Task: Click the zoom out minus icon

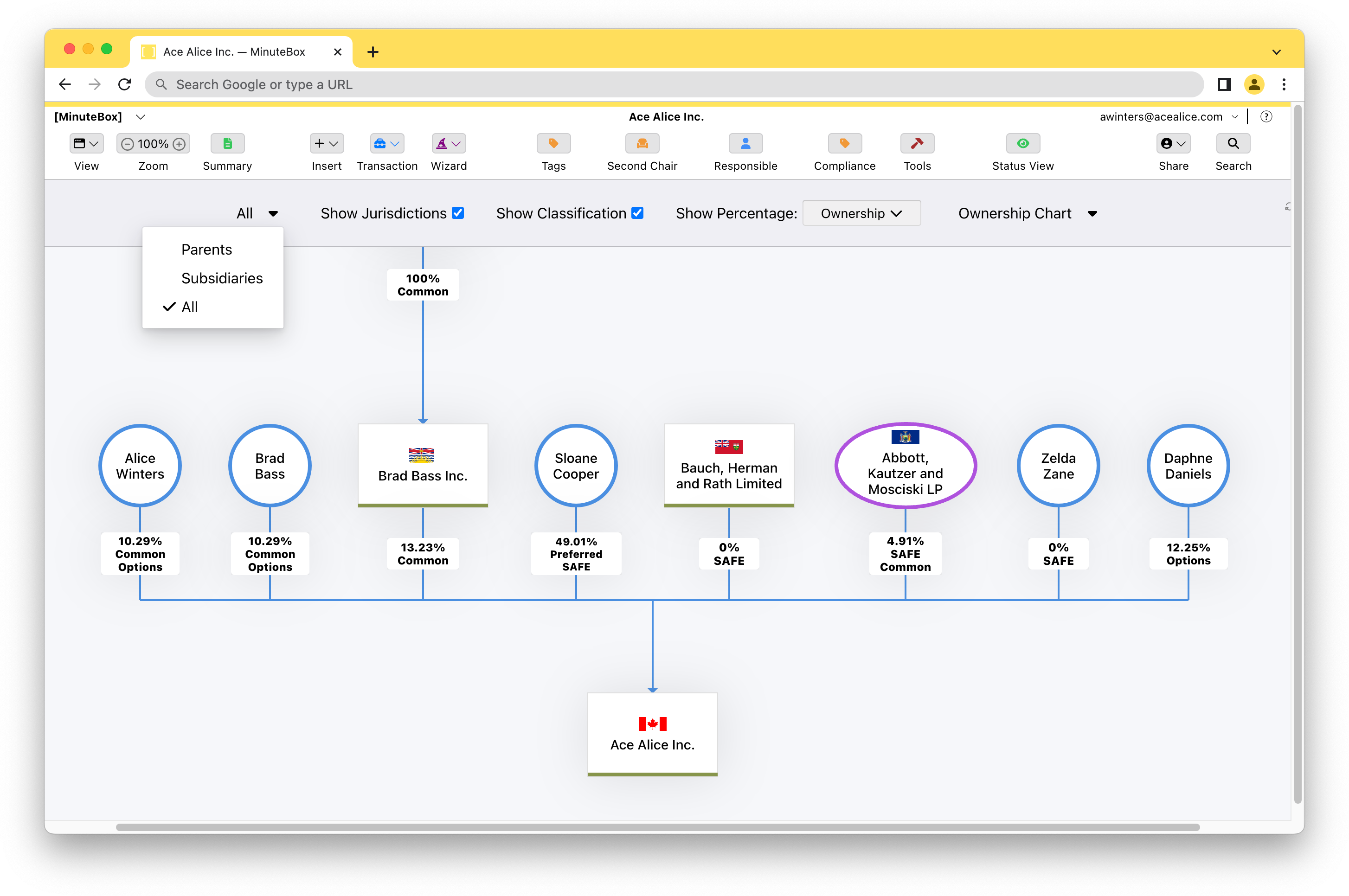Action: (128, 144)
